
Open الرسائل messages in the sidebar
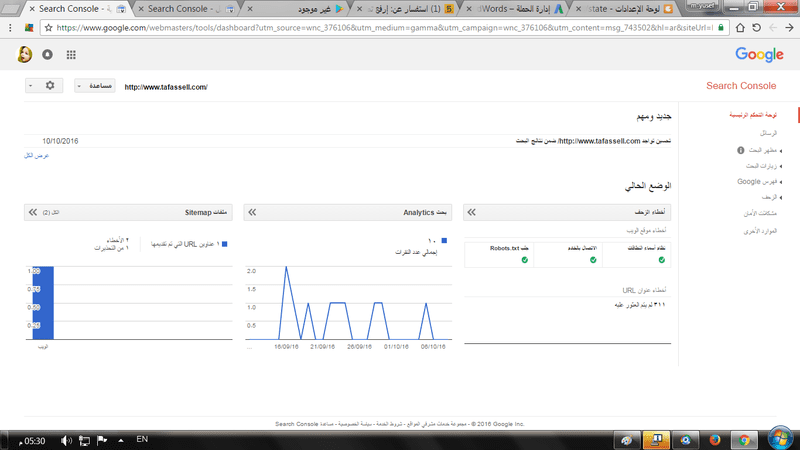click(768, 133)
